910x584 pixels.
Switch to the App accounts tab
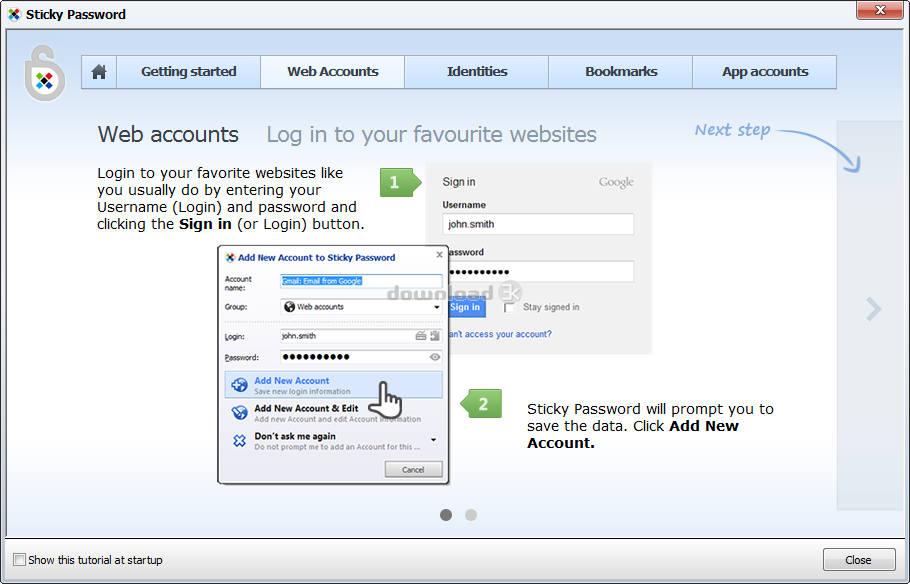point(764,72)
